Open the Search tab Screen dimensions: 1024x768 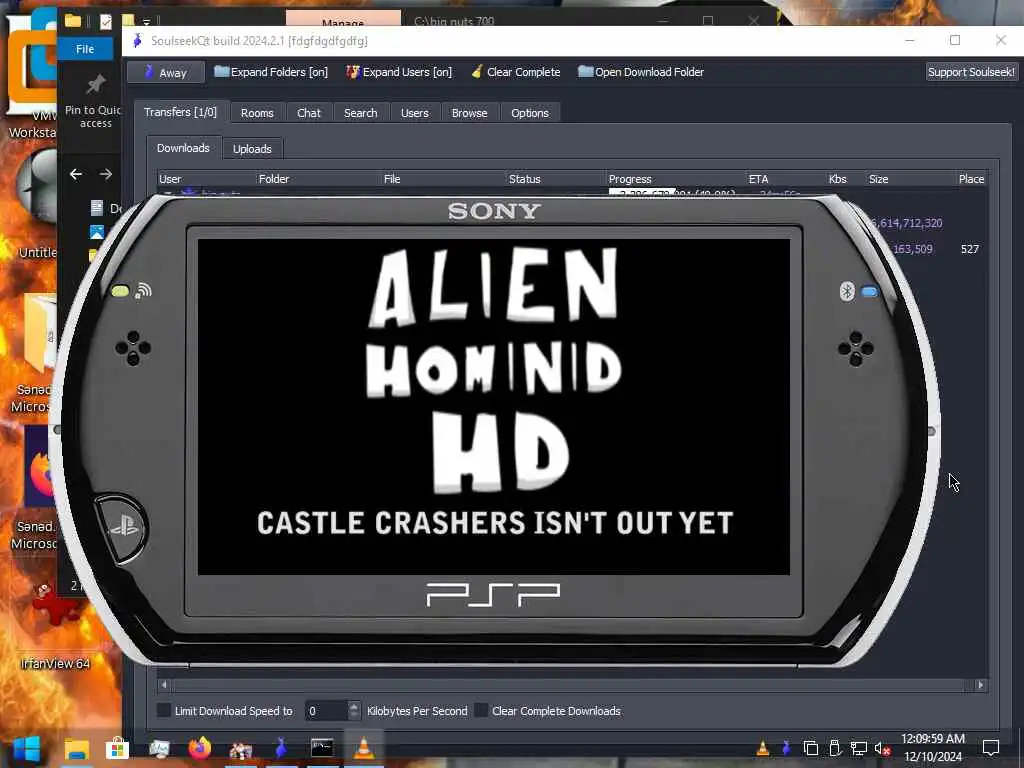(x=360, y=113)
